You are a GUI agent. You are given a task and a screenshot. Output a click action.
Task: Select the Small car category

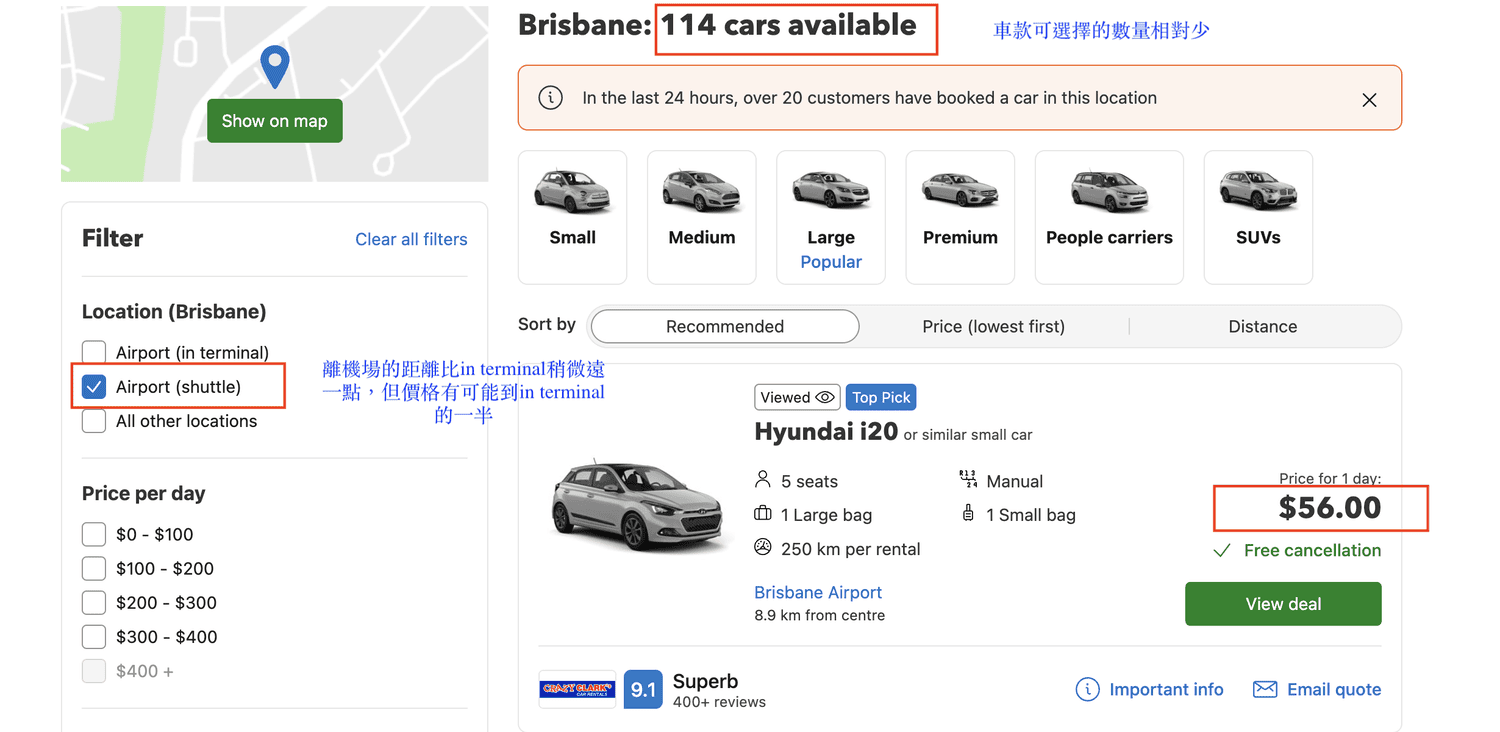(x=572, y=217)
